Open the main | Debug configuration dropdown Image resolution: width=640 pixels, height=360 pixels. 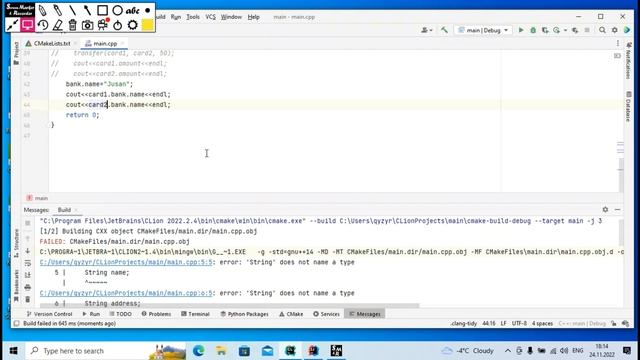[483, 30]
